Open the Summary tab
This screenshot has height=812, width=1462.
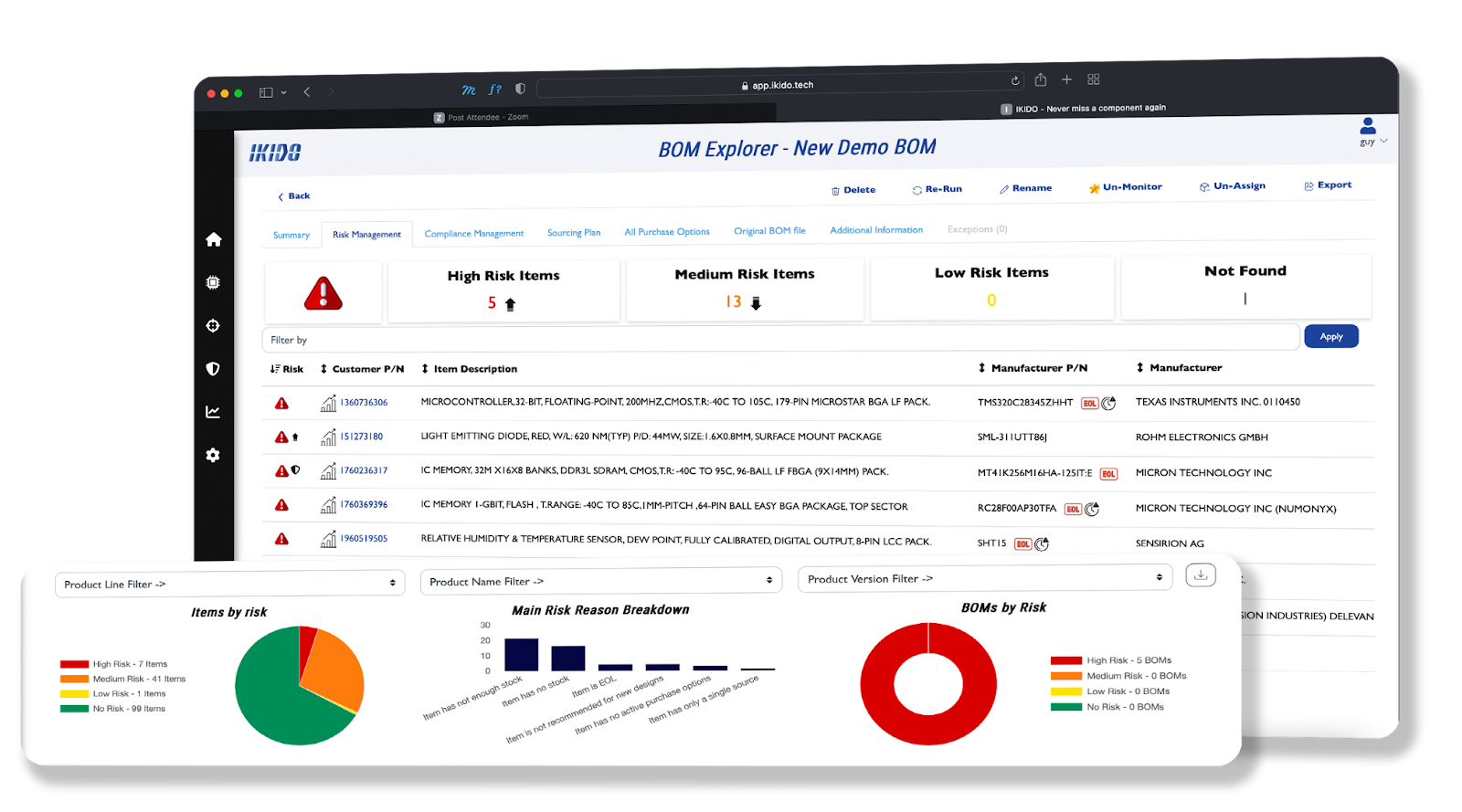click(291, 235)
